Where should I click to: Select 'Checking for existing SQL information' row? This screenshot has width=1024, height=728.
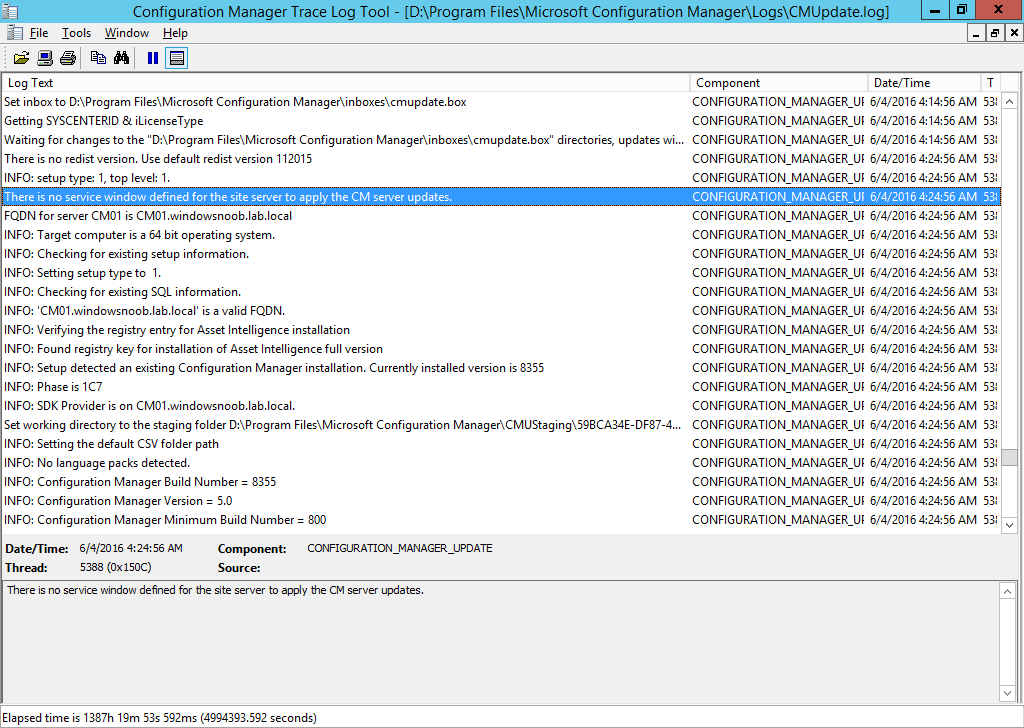(502, 292)
